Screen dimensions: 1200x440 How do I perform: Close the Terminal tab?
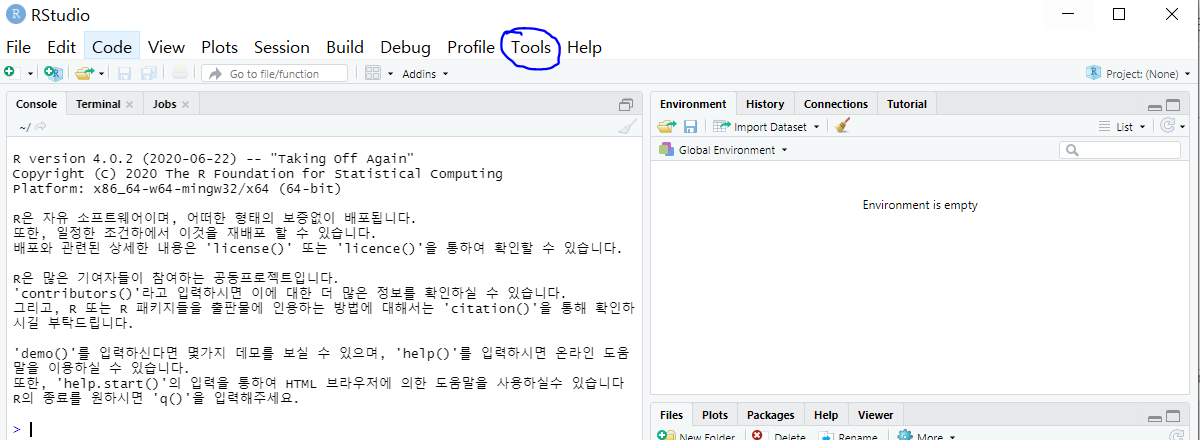(x=129, y=105)
